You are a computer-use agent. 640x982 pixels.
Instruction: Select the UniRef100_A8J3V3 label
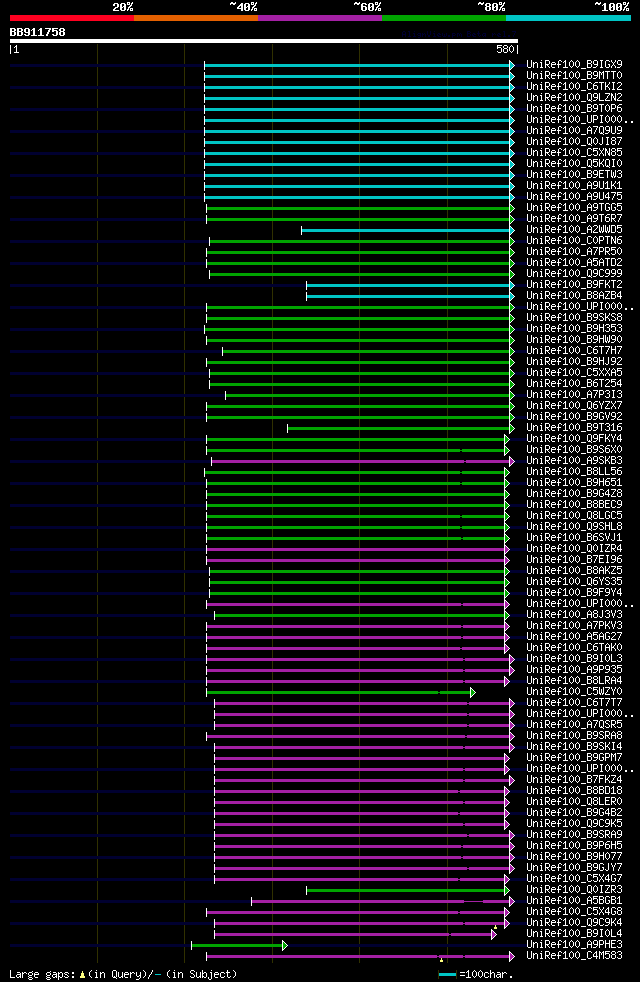click(x=574, y=615)
